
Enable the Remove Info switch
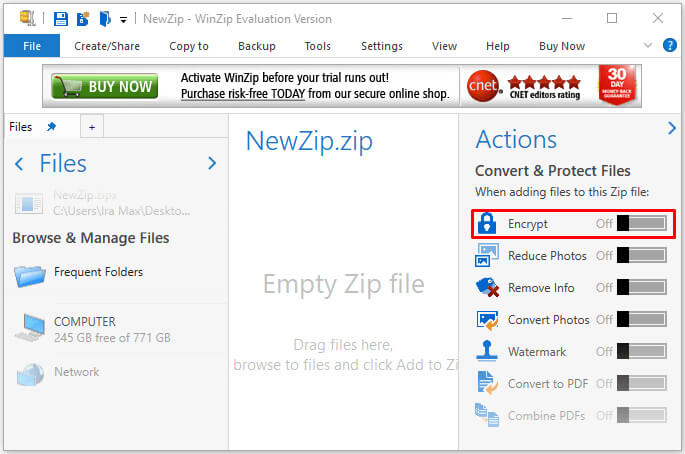pos(642,287)
